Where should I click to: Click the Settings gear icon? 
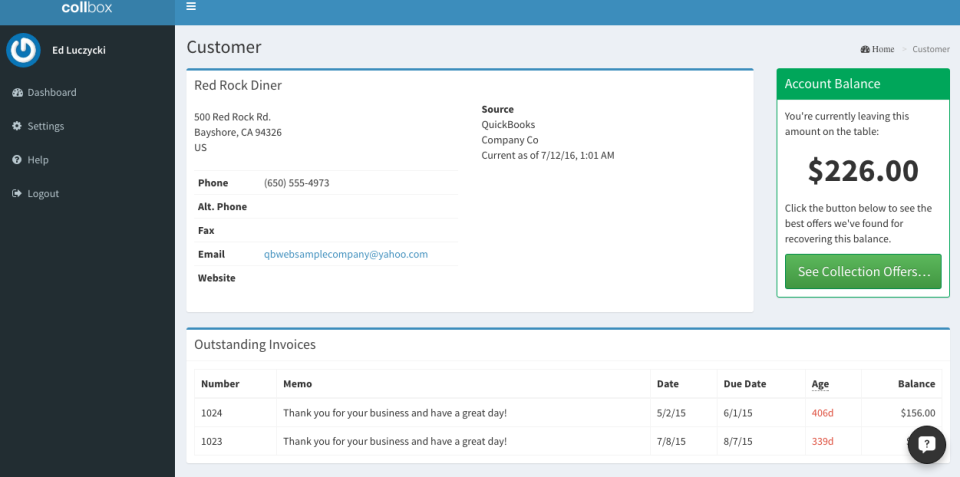pos(17,127)
